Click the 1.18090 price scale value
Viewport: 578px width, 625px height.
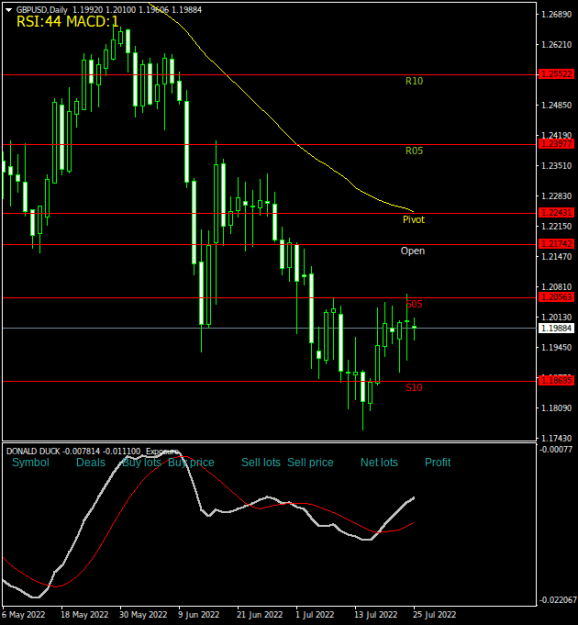pyautogui.click(x=556, y=408)
